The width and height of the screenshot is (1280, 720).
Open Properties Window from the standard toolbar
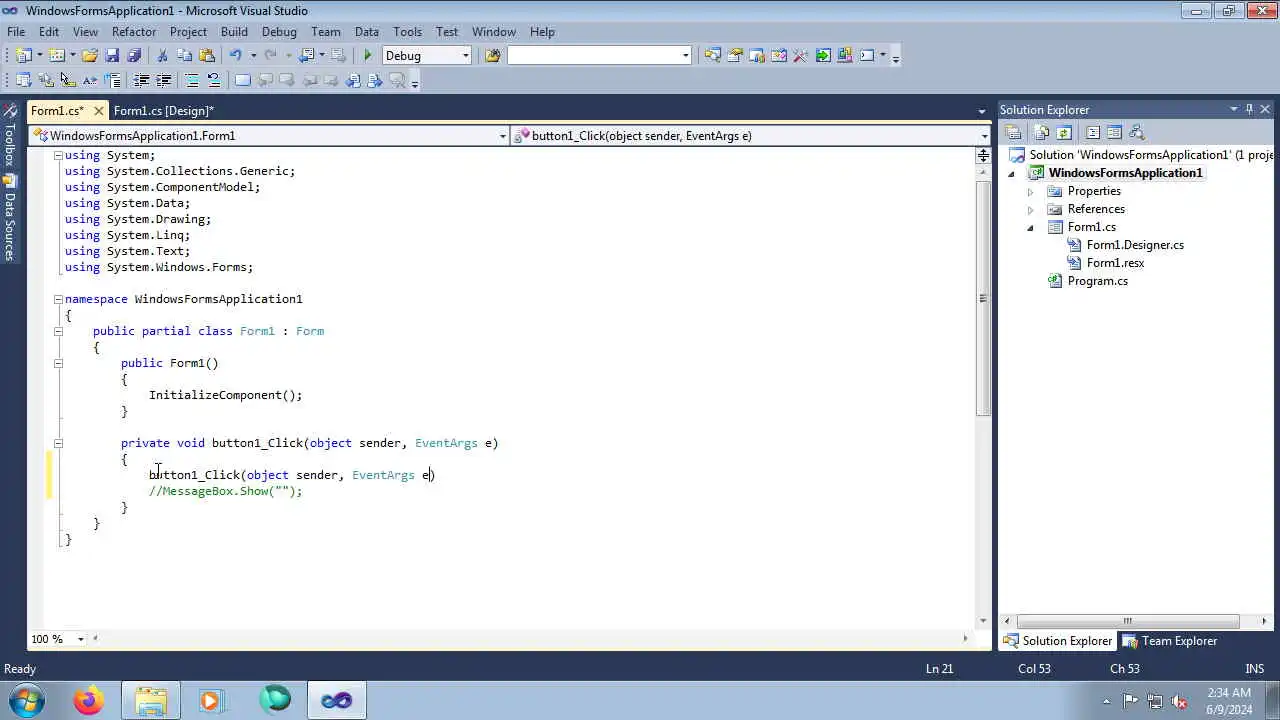(x=735, y=56)
